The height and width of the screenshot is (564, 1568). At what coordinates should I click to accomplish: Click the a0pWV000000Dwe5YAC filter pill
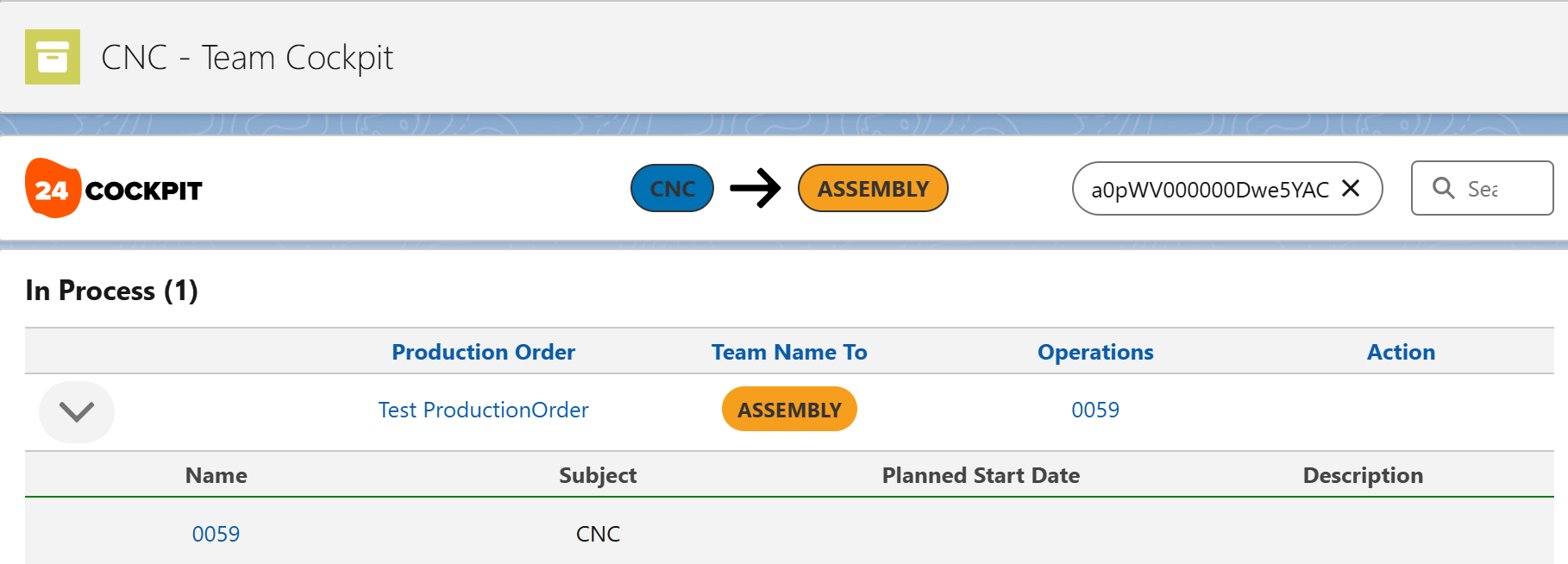pos(1209,189)
